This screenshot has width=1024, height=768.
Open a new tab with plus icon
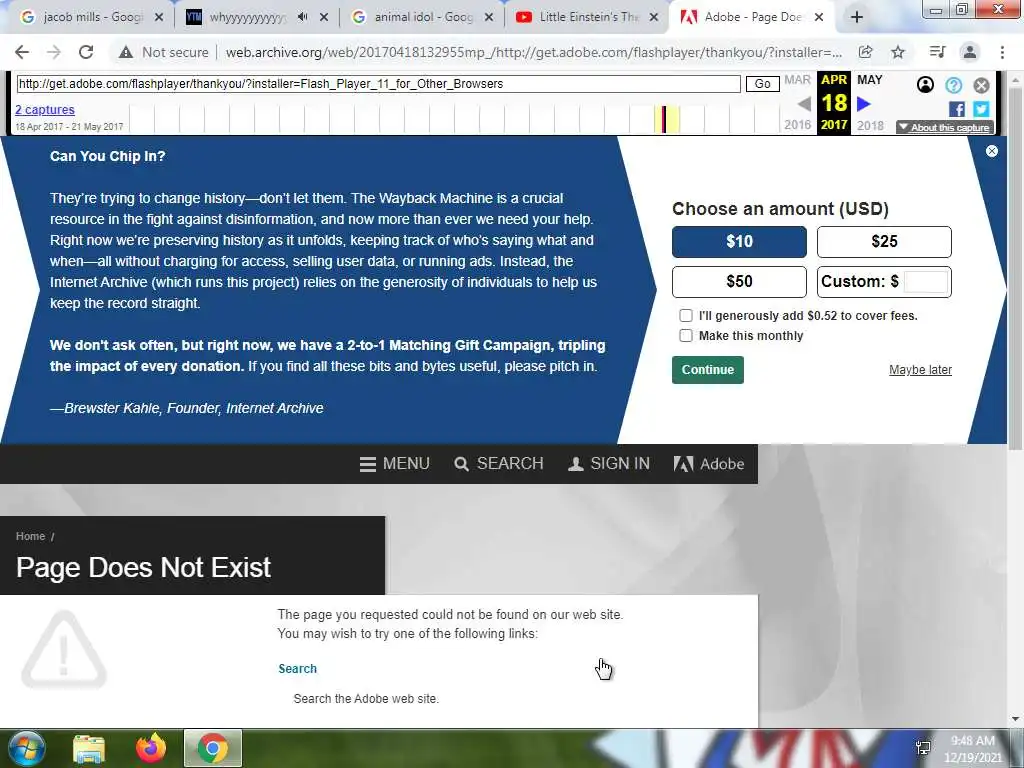tap(857, 18)
